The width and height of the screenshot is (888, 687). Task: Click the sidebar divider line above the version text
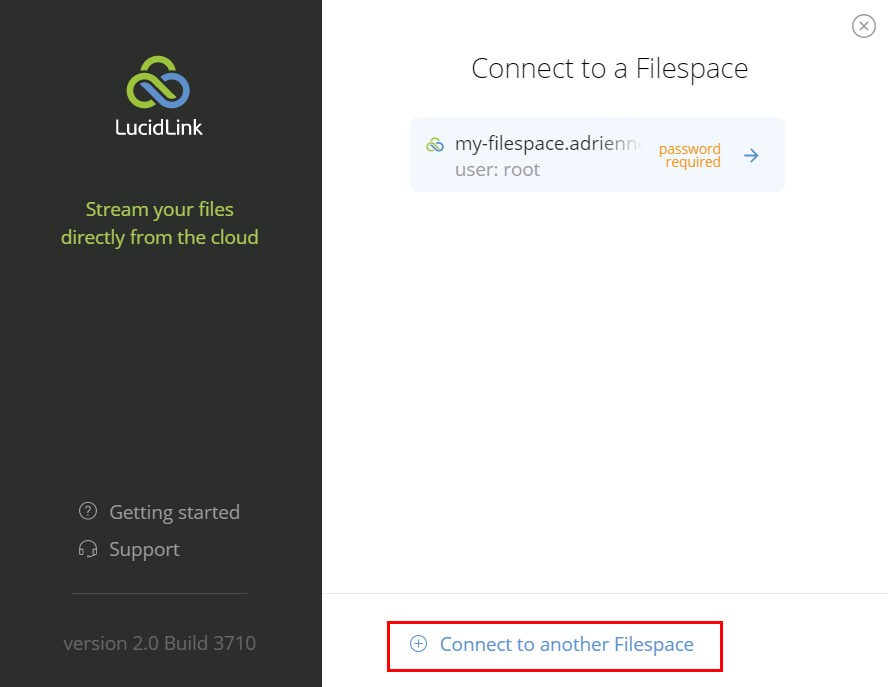coord(159,593)
